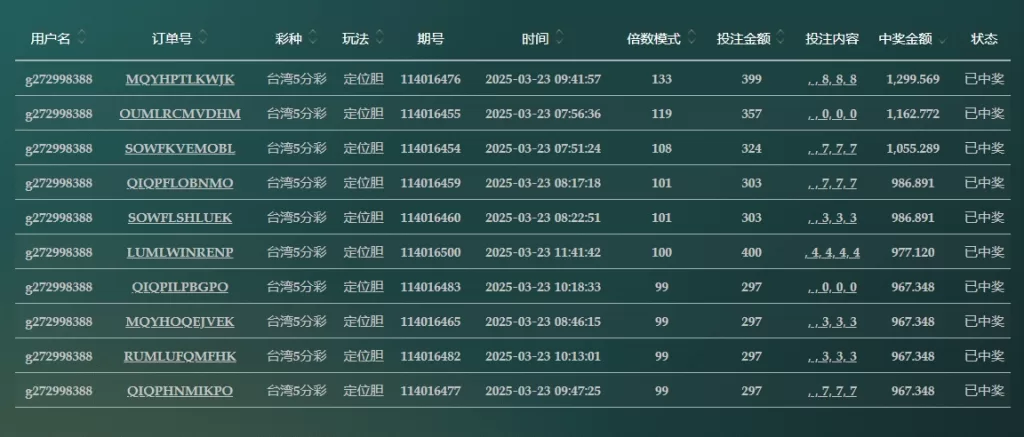The width and height of the screenshot is (1024, 437).
Task: Toggle sort icon beside 玩法 header
Action: click(x=379, y=39)
